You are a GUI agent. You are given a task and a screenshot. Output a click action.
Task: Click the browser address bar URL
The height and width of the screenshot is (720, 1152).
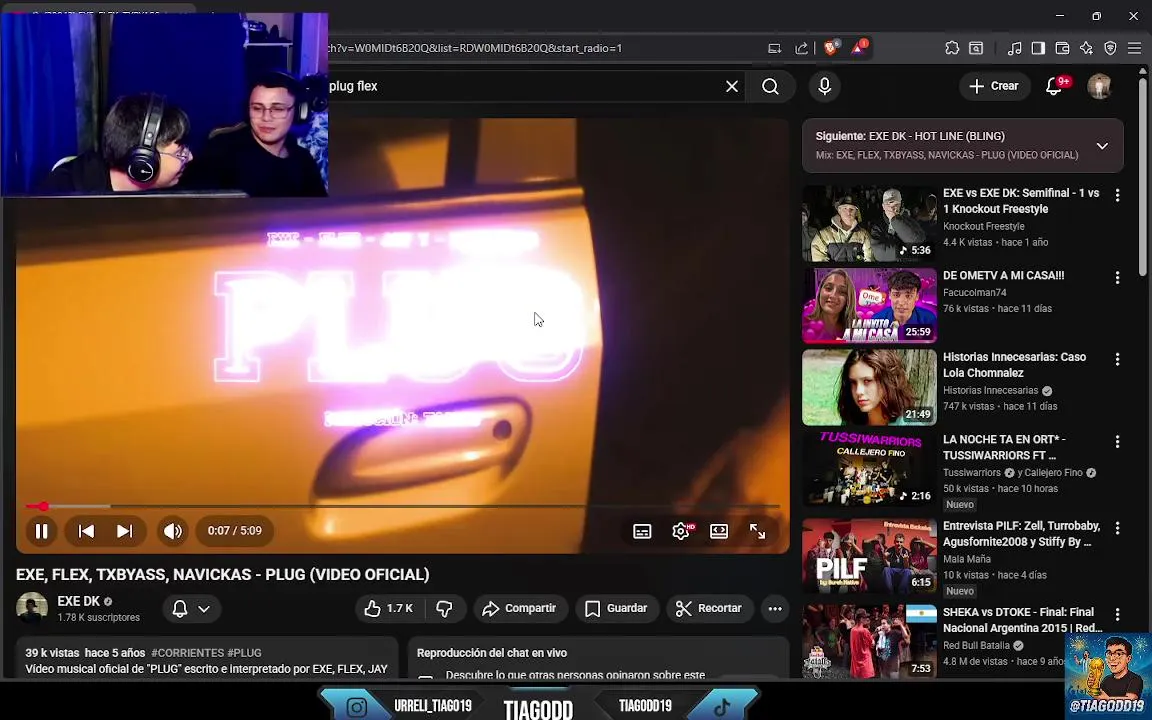click(475, 48)
